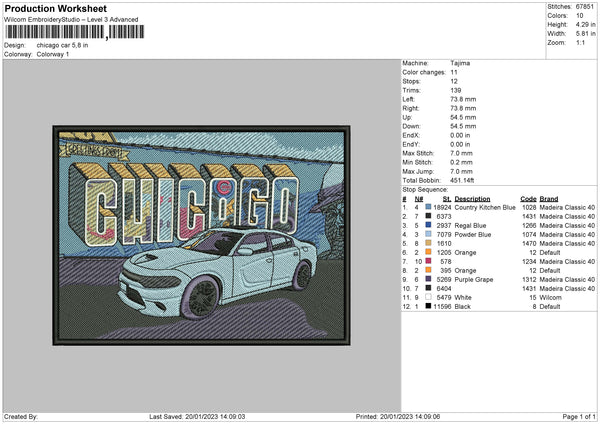
Task: Click the Color changes value '11'
Action: [x=454, y=72]
